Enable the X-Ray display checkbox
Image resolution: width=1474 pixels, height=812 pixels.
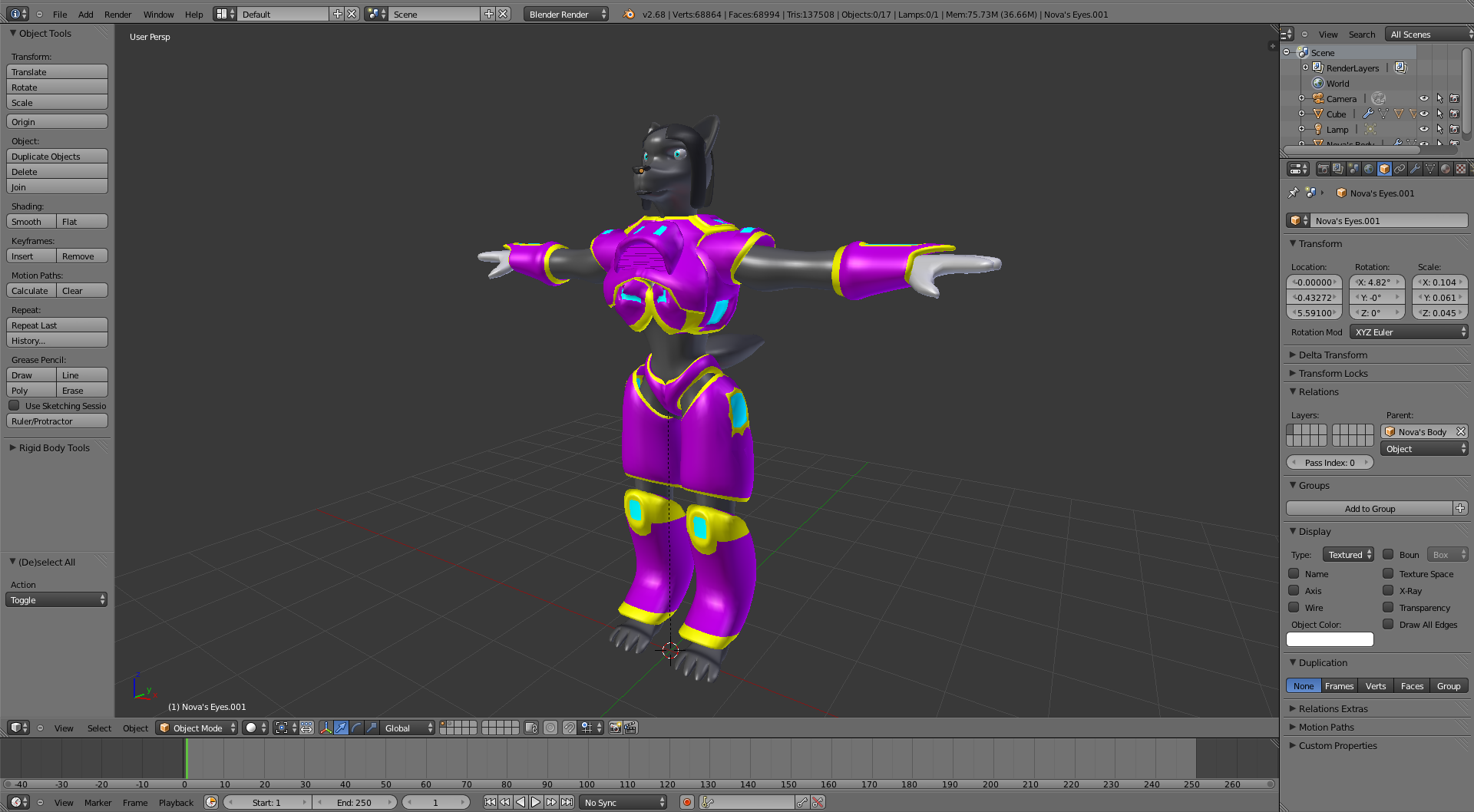pos(1388,590)
